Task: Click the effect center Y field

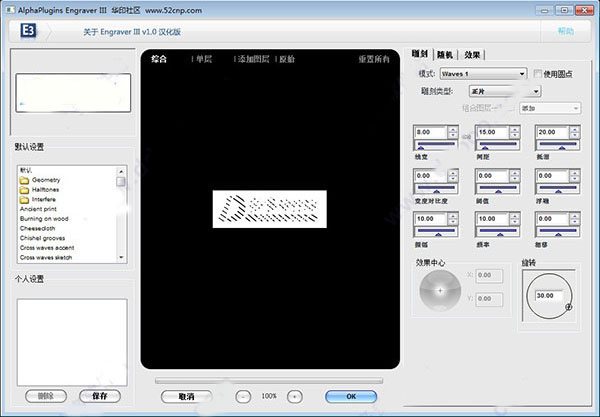Action: tap(489, 299)
